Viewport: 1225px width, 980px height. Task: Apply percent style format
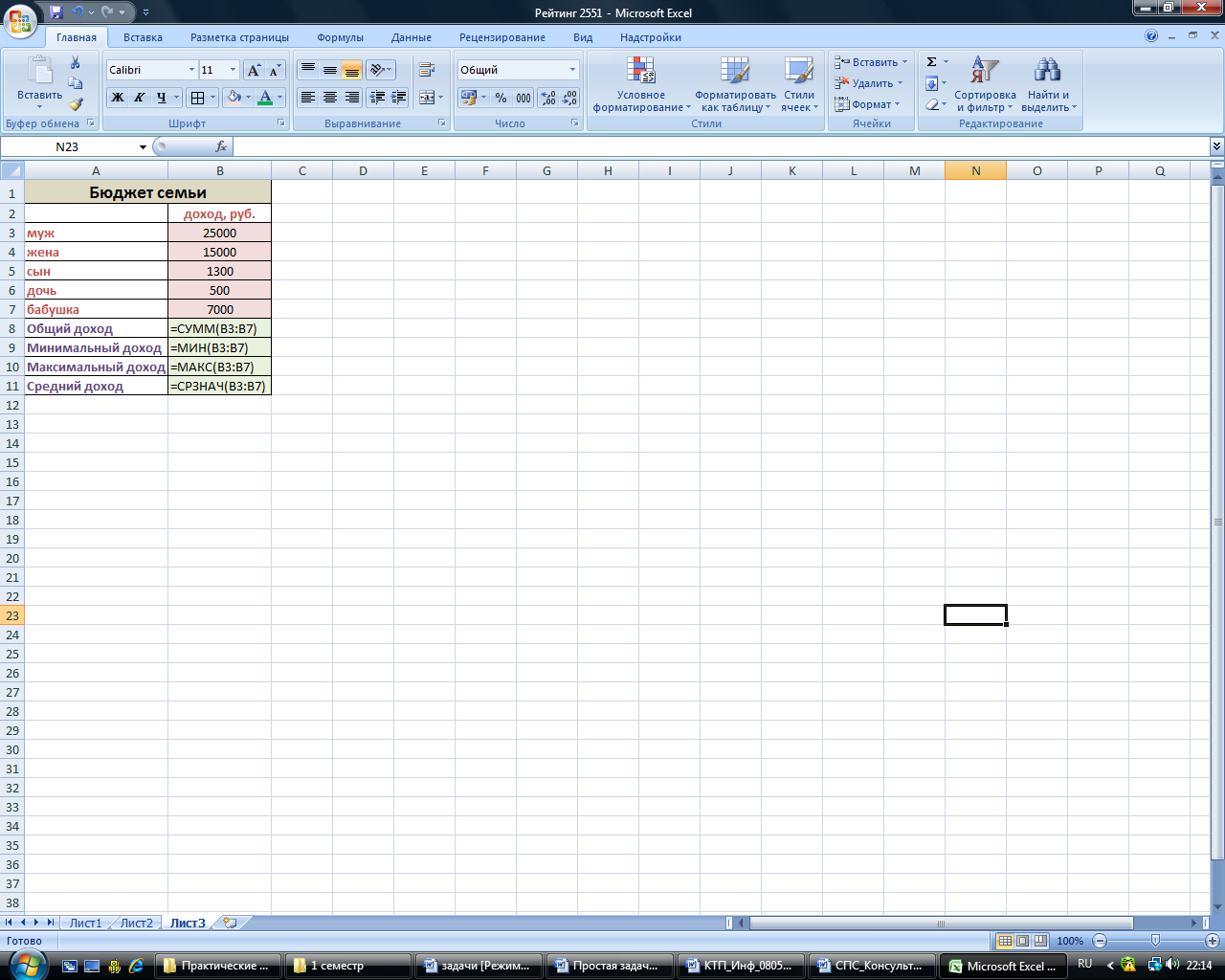pos(501,98)
